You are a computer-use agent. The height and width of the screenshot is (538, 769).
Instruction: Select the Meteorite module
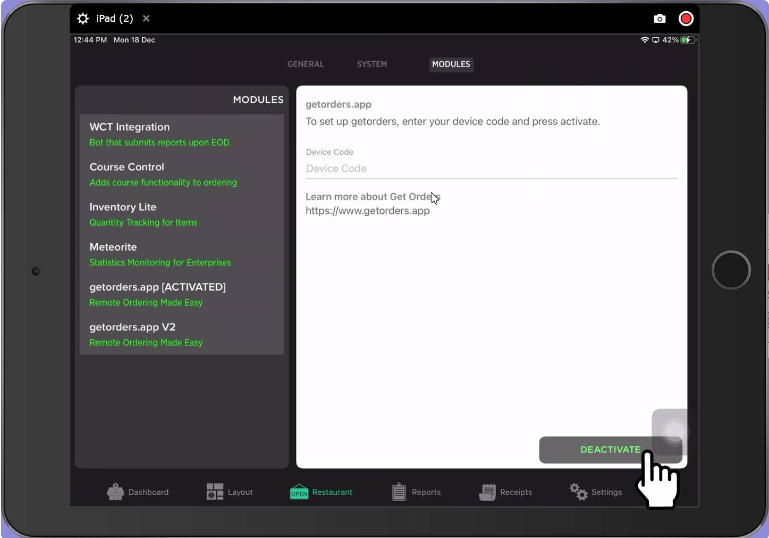click(182, 255)
